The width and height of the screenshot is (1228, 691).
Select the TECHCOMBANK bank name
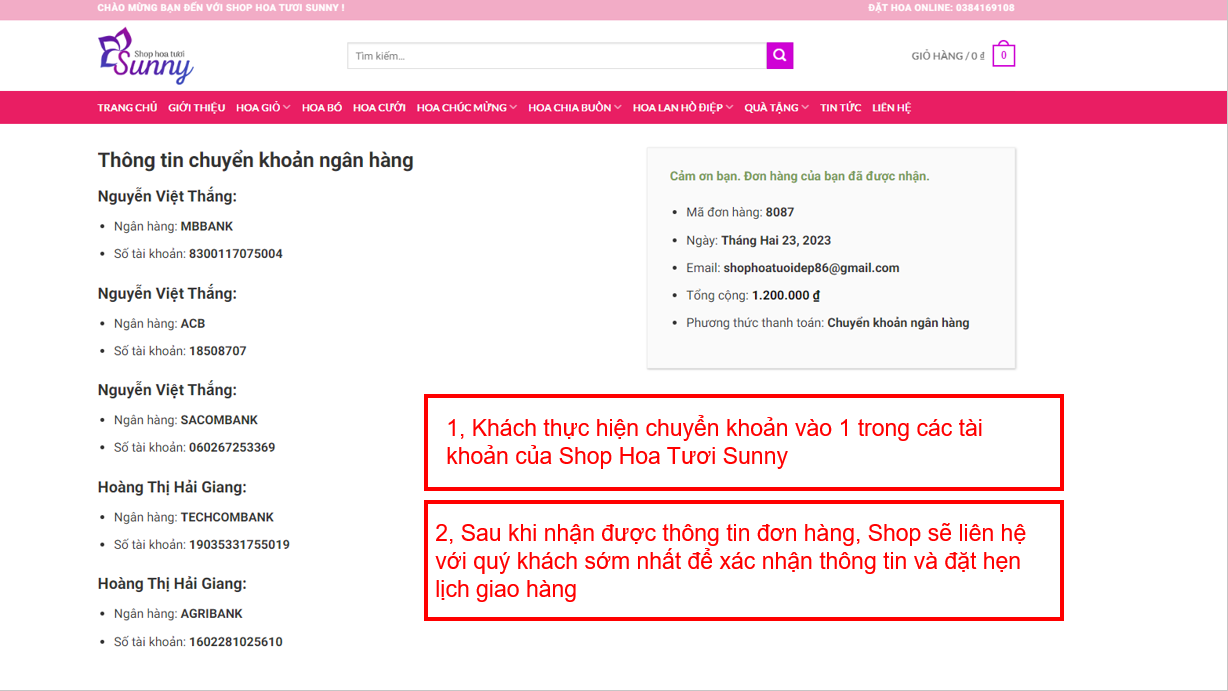pos(228,517)
